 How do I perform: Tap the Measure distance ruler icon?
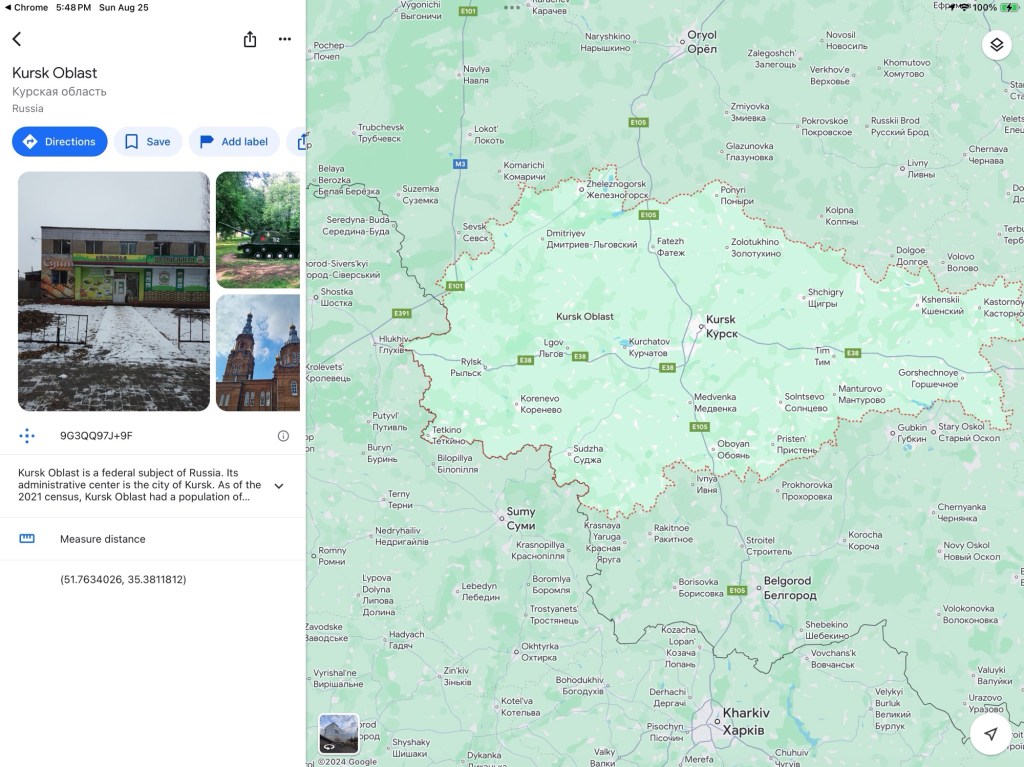pyautogui.click(x=27, y=539)
